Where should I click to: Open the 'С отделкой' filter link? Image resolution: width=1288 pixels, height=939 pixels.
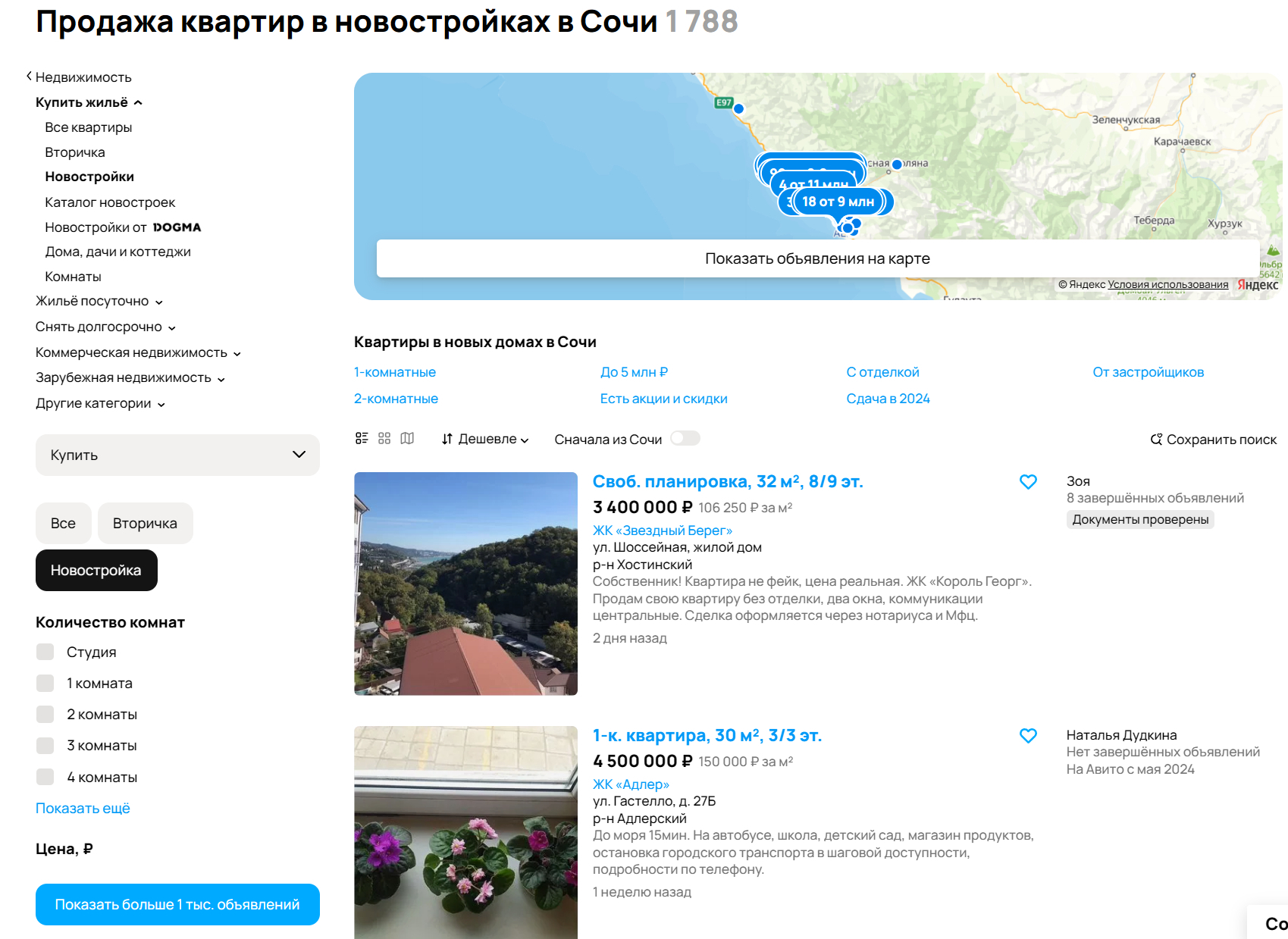tap(882, 372)
